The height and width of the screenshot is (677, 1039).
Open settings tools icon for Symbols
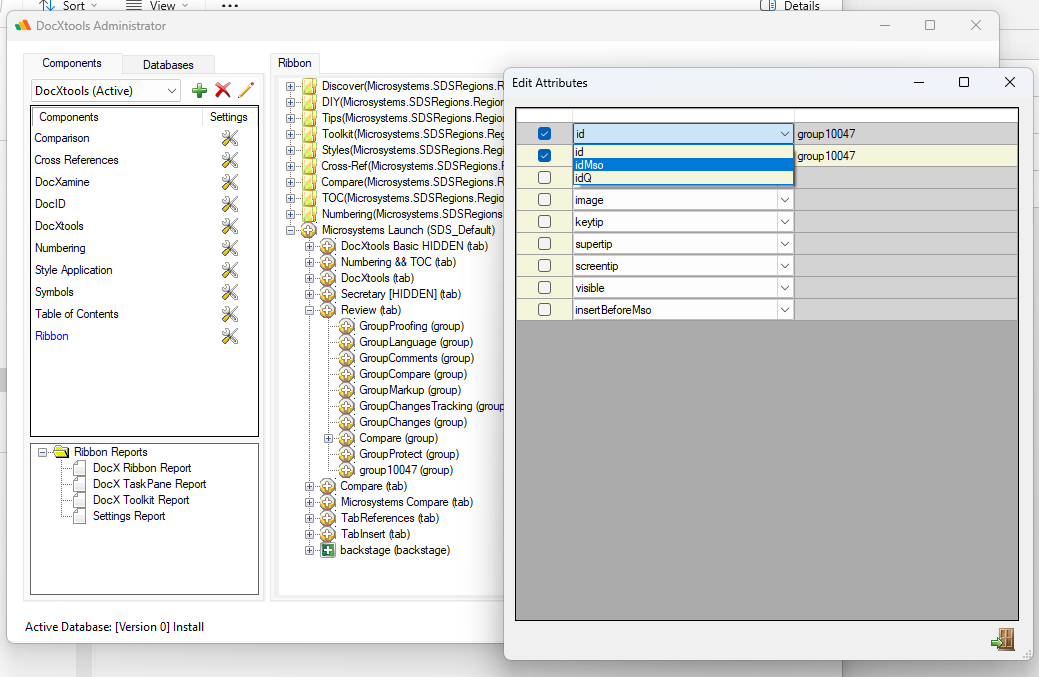(230, 292)
